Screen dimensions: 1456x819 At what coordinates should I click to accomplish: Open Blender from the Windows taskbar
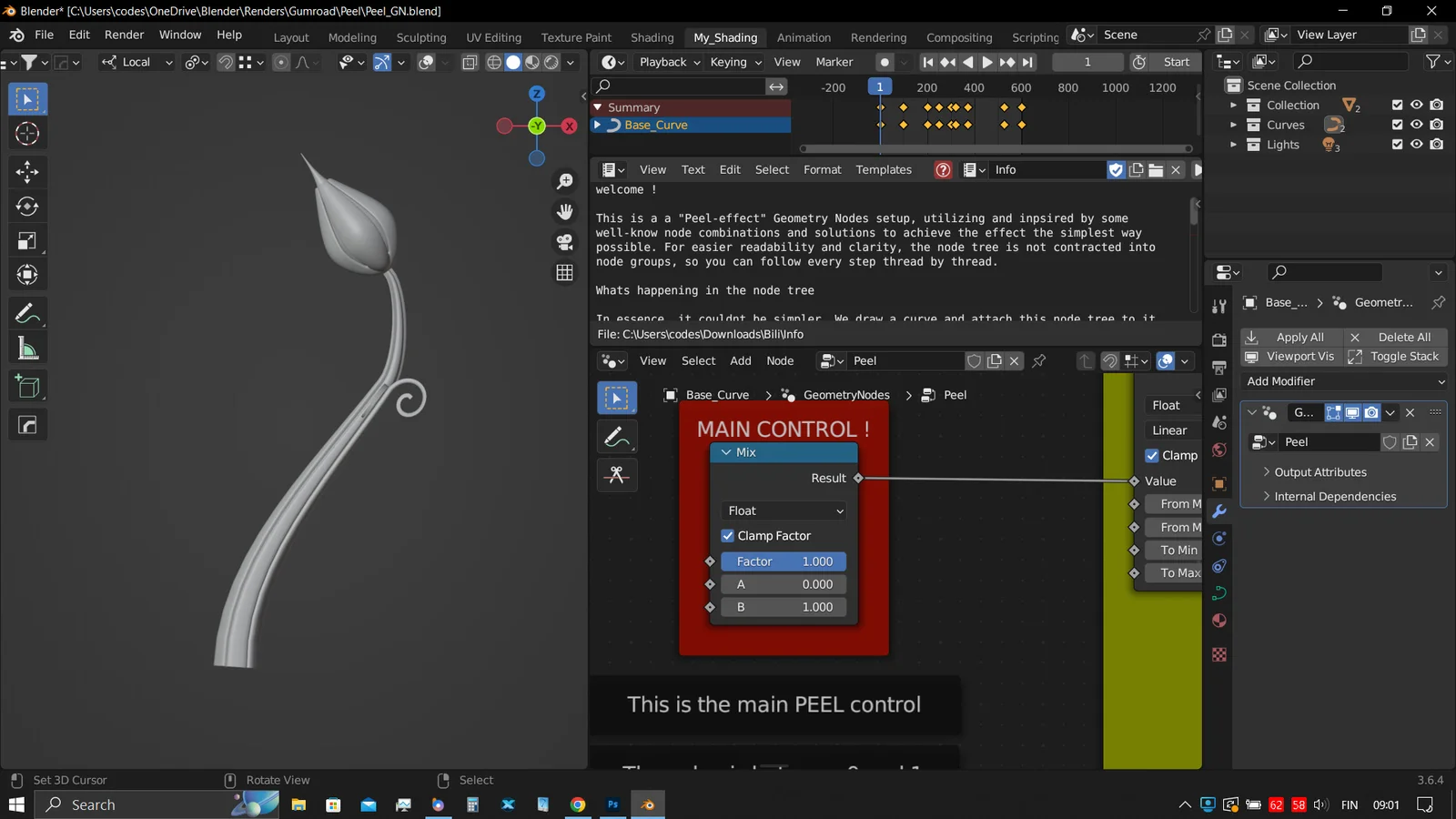click(648, 804)
